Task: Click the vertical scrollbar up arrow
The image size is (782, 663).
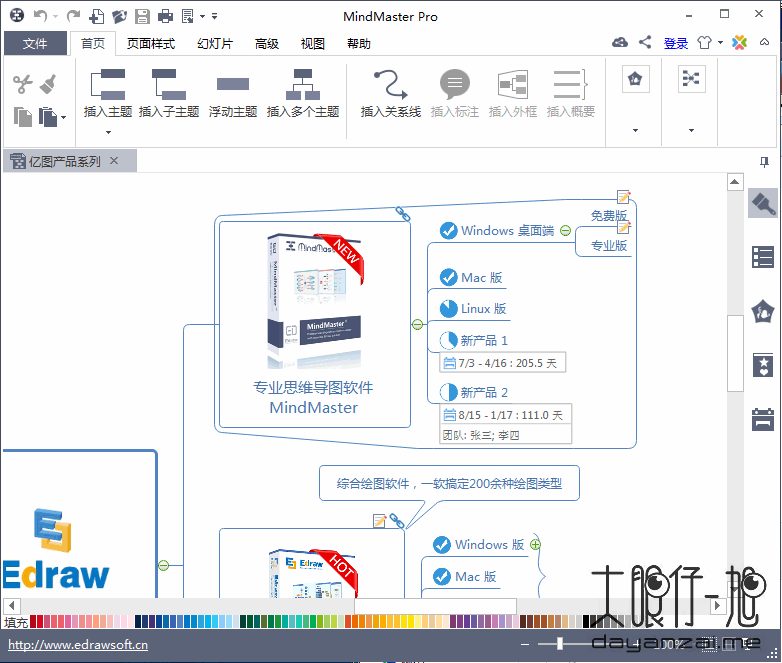Action: (735, 182)
